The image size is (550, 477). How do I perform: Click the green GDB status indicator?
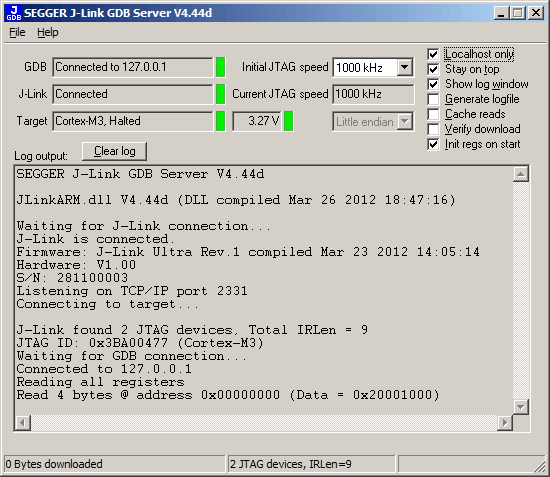point(221,67)
